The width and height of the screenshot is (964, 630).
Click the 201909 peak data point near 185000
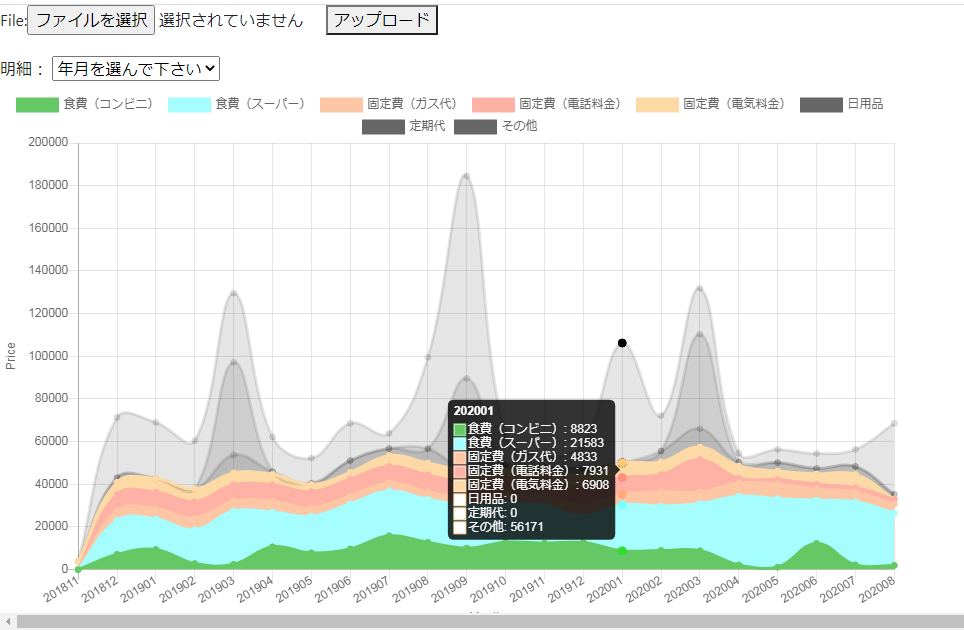(467, 176)
